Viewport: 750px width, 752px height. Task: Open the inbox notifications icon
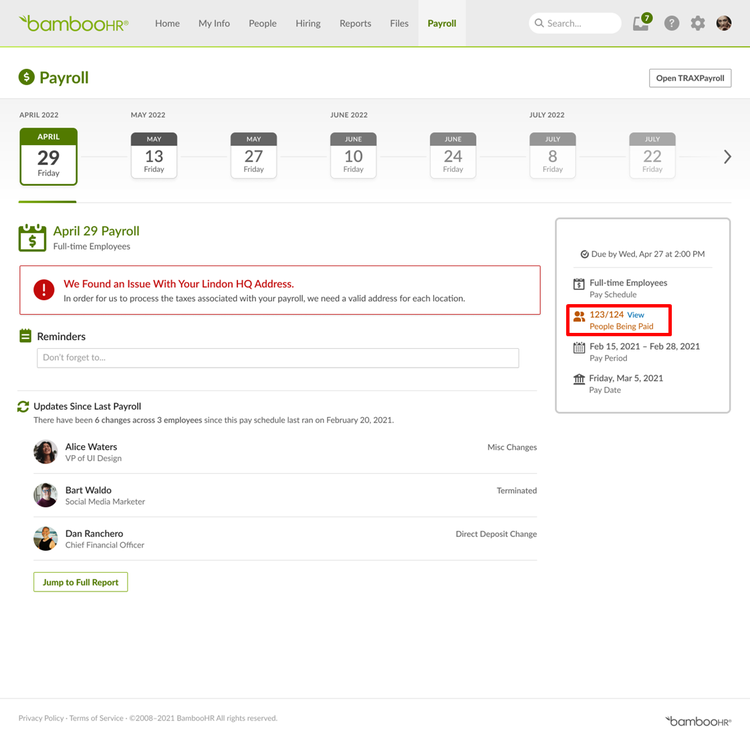641,23
